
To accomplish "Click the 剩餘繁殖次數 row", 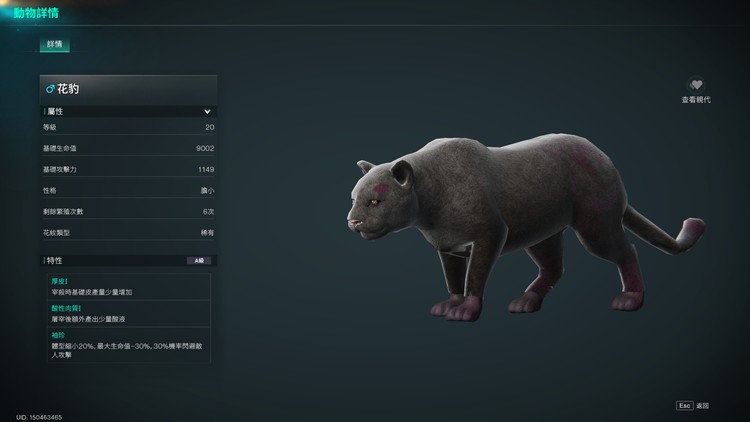I will click(x=128, y=211).
